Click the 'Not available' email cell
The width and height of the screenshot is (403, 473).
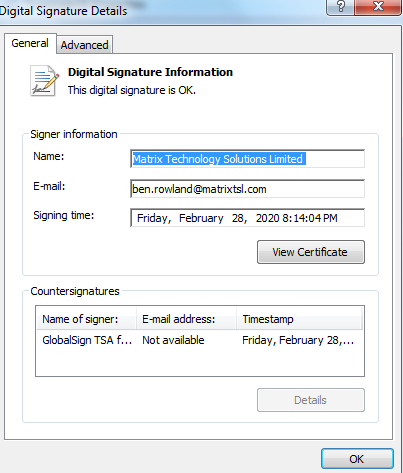pos(173,340)
